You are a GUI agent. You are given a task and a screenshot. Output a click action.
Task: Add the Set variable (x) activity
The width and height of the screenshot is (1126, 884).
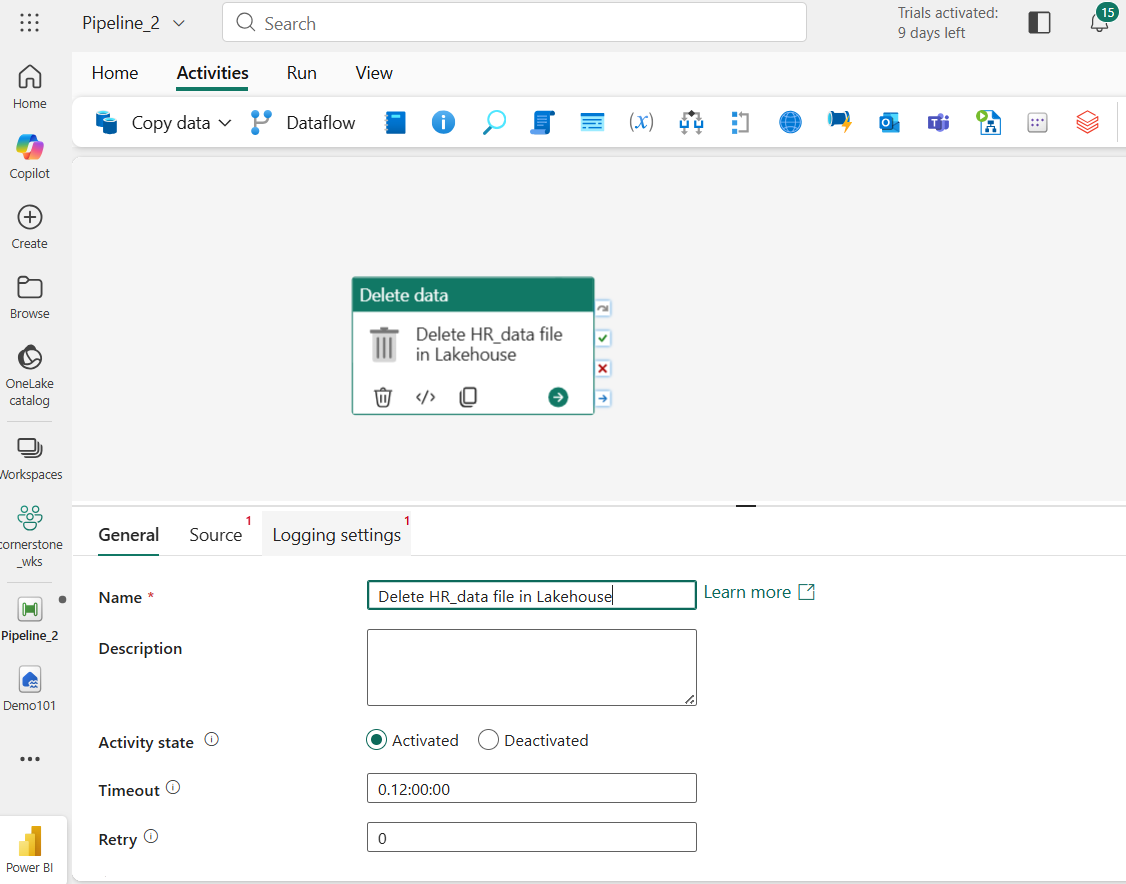point(641,123)
